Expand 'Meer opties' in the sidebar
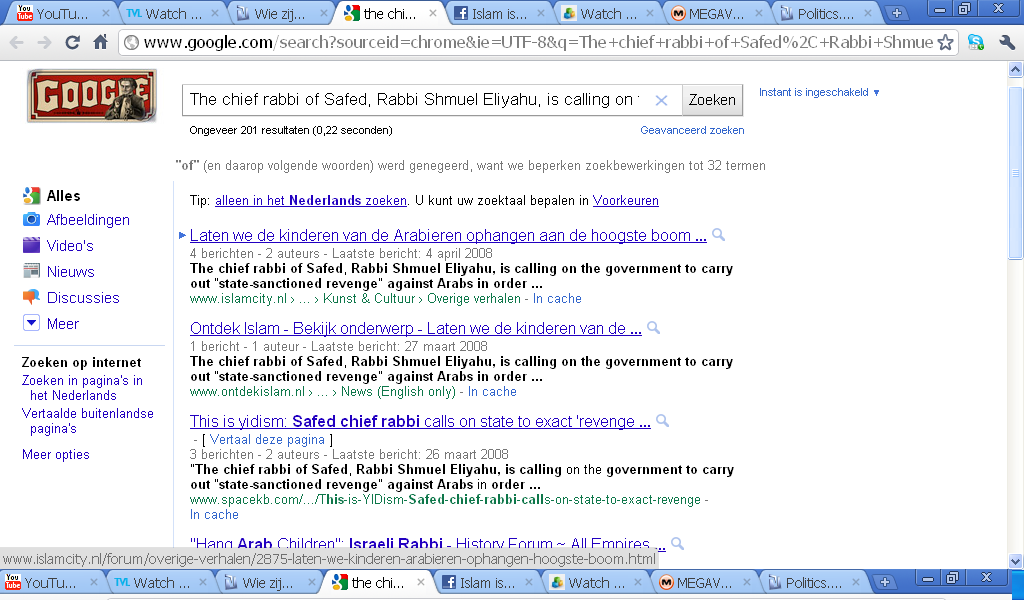Screen dimensions: 1024x600 56,454
